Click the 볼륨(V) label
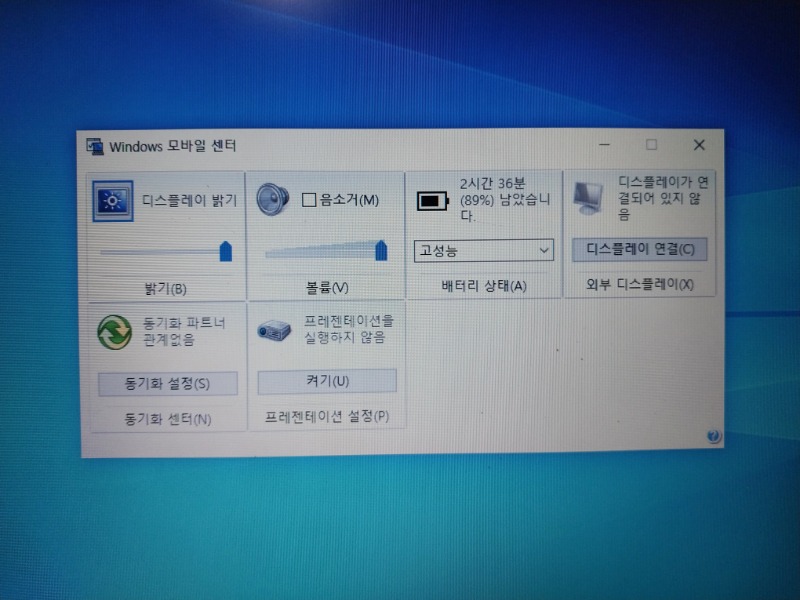The image size is (800, 600). [x=327, y=288]
